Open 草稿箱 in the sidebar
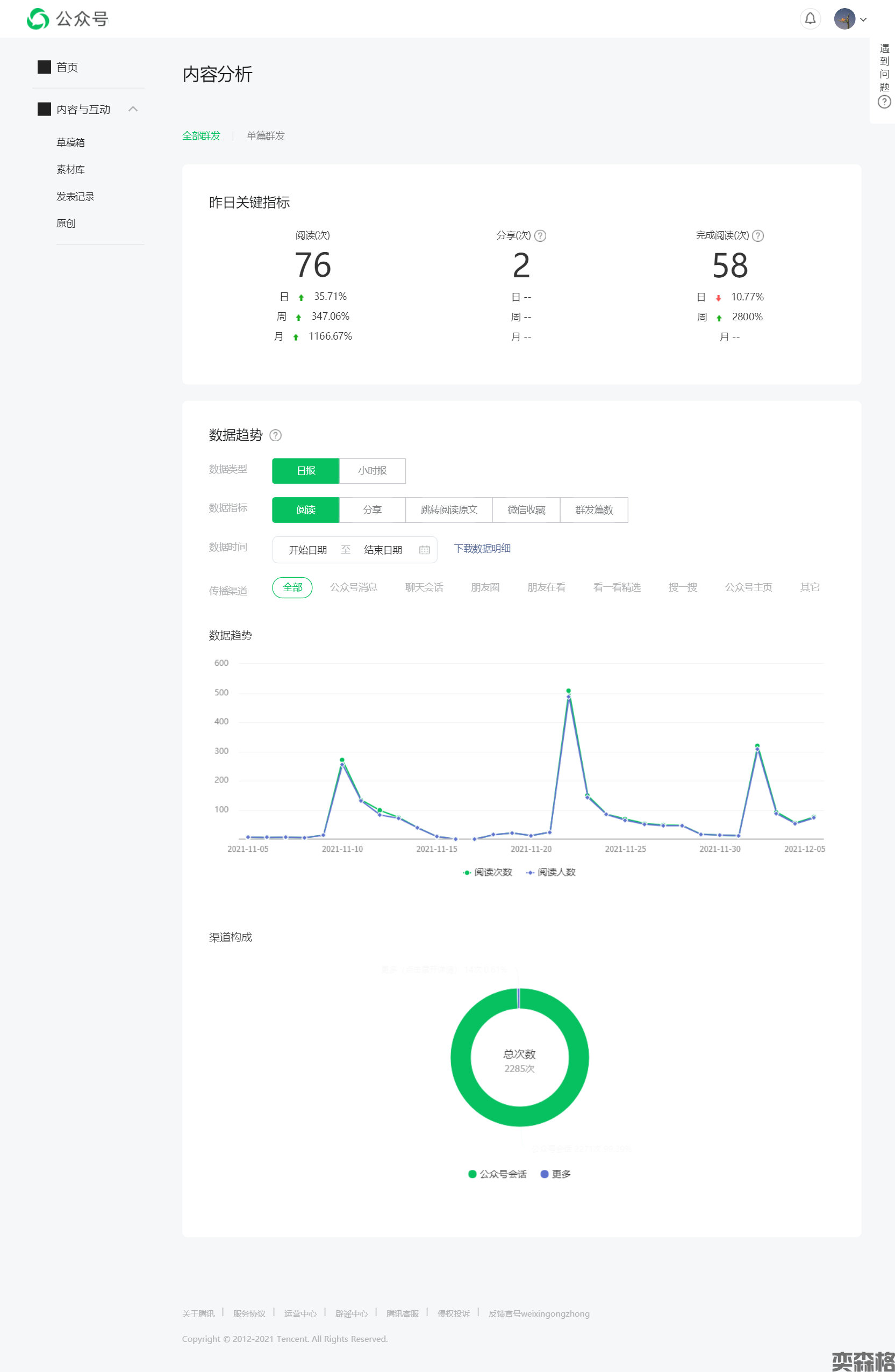This screenshot has height=1372, width=895. [70, 142]
